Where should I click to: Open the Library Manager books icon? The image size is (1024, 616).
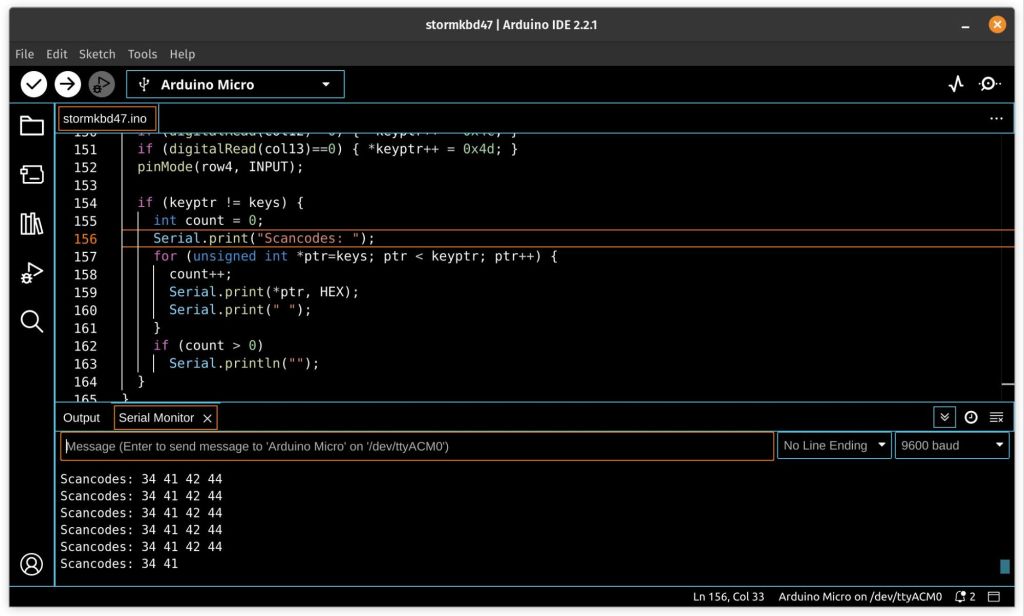[32, 223]
